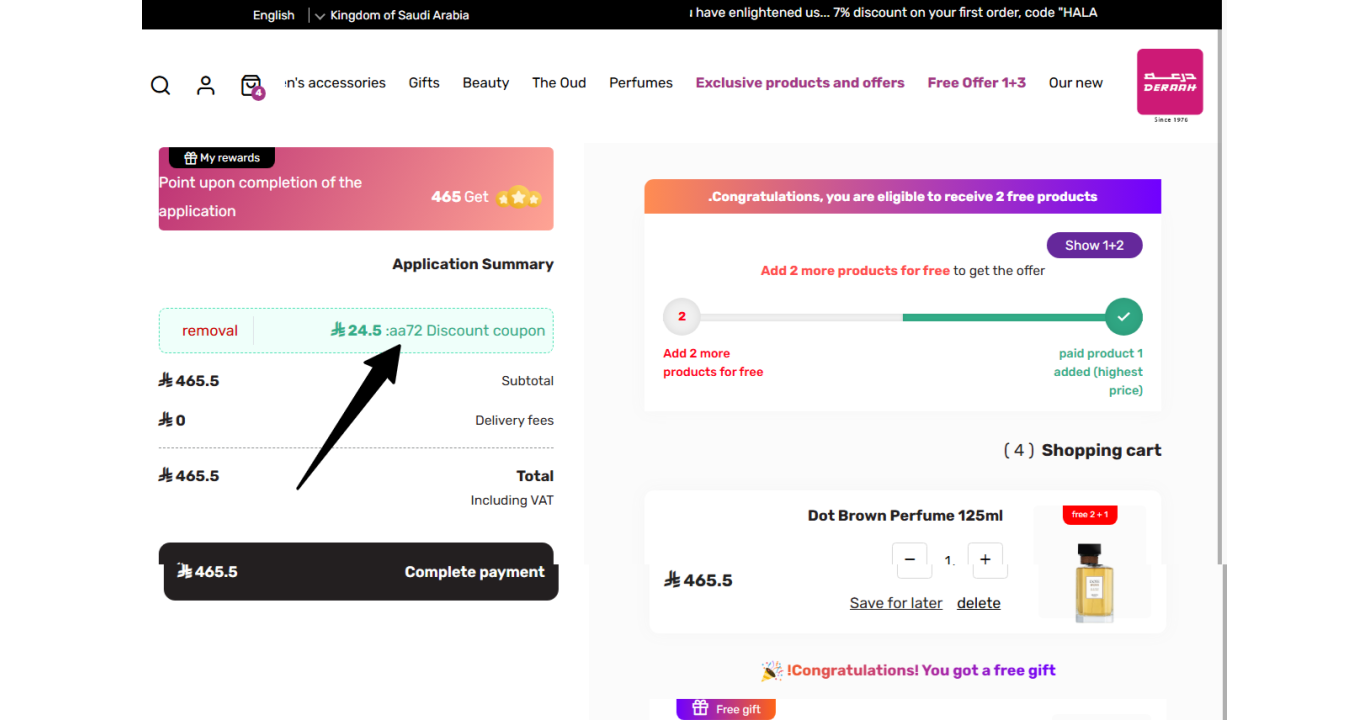Click the Save for later link
1368x720 pixels.
click(896, 603)
